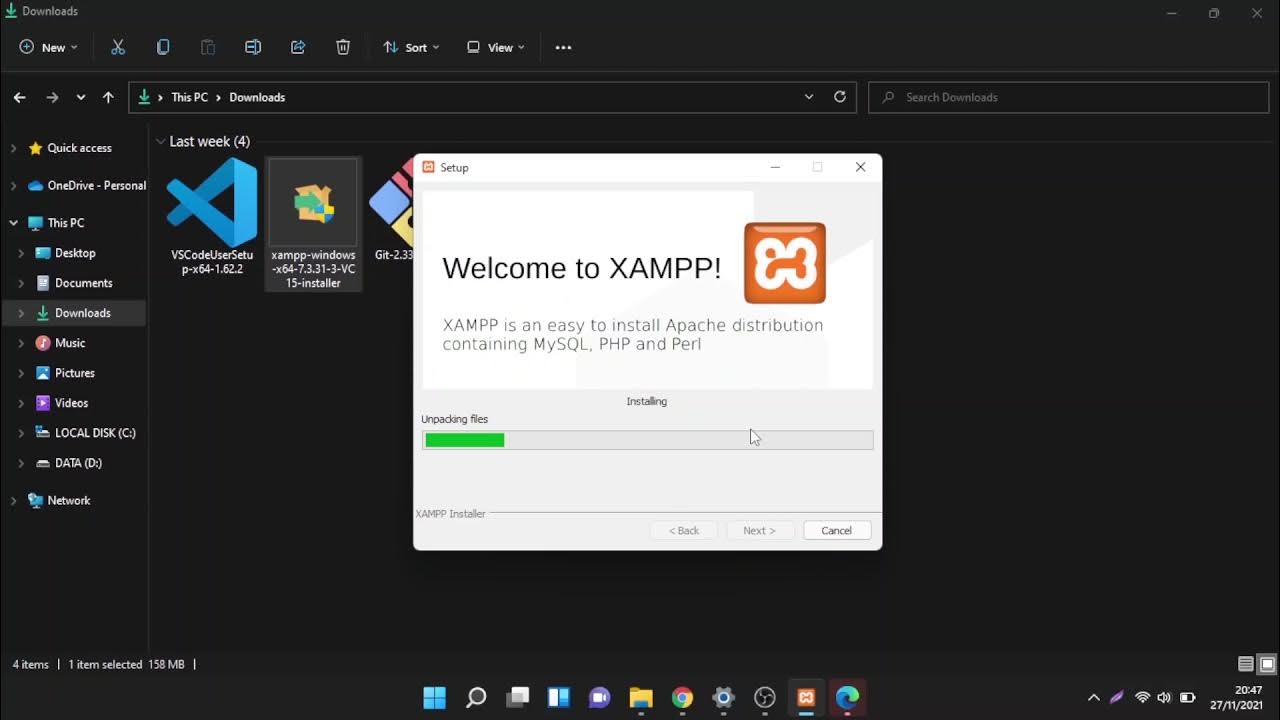
Task: Click the Share icon in Explorer toolbar
Action: click(298, 47)
